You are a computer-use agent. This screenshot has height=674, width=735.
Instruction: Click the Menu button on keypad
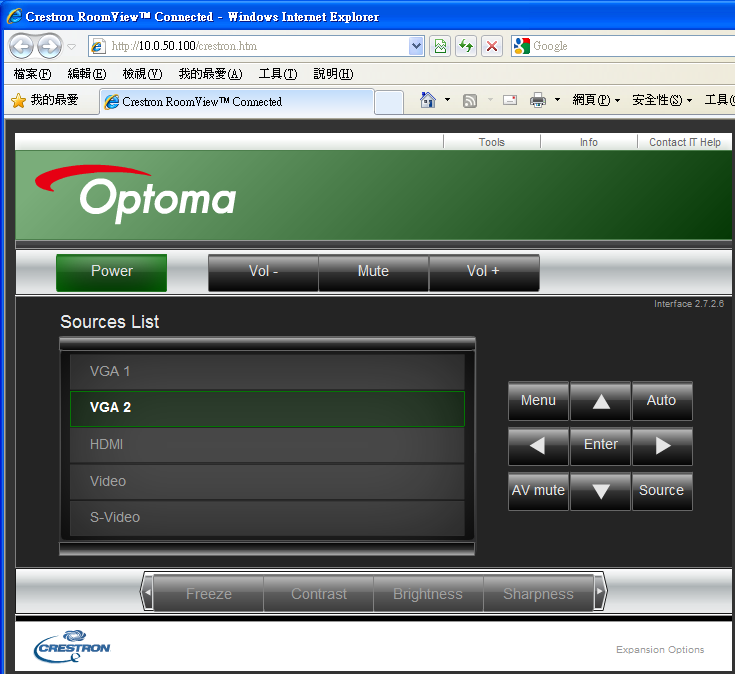(x=538, y=401)
